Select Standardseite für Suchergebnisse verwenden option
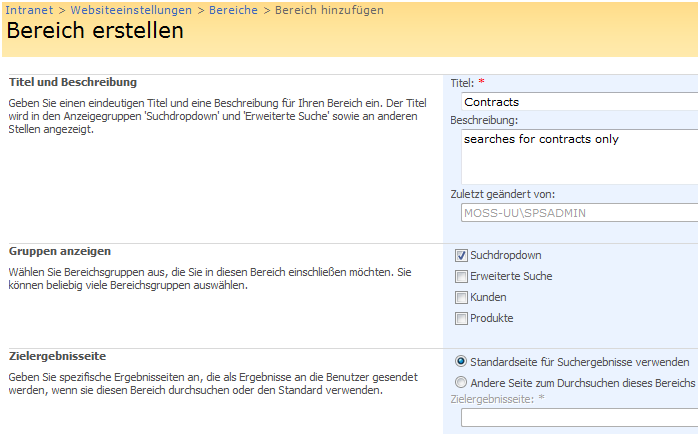700x436 pixels. (x=461, y=361)
